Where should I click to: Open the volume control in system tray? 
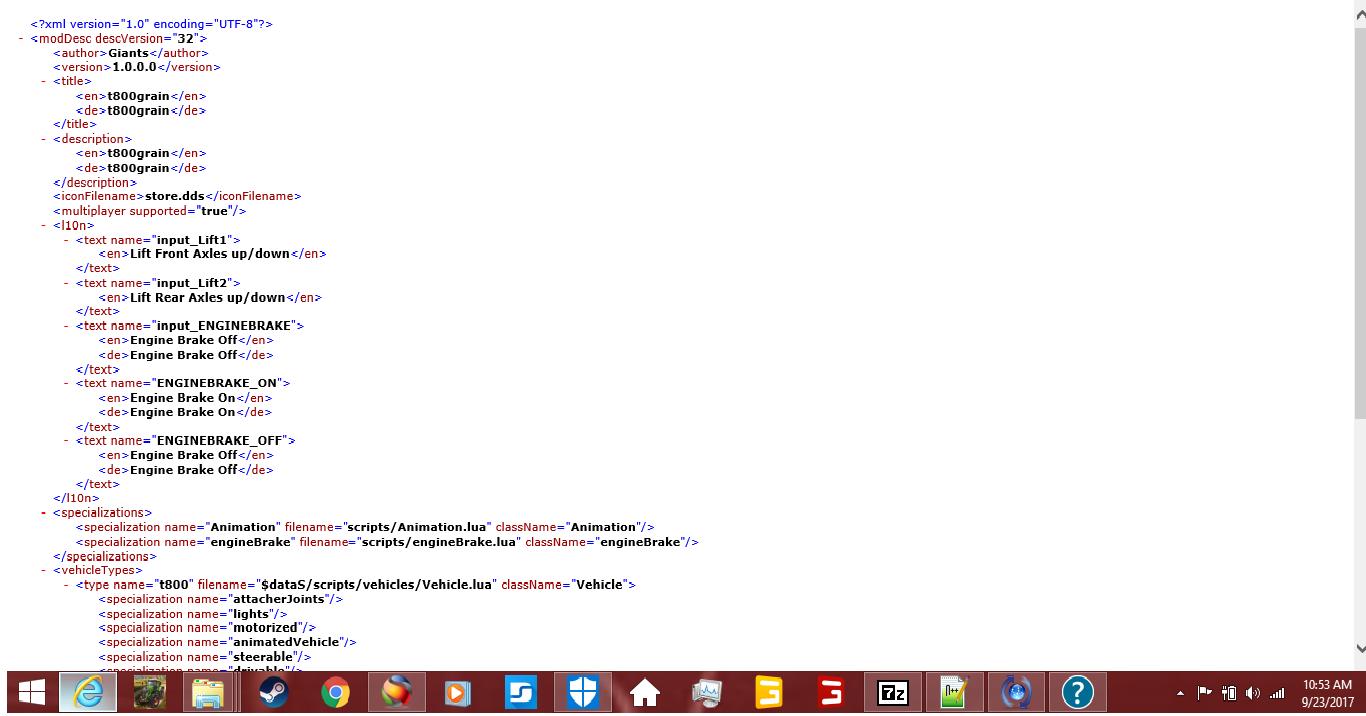coord(1253,693)
